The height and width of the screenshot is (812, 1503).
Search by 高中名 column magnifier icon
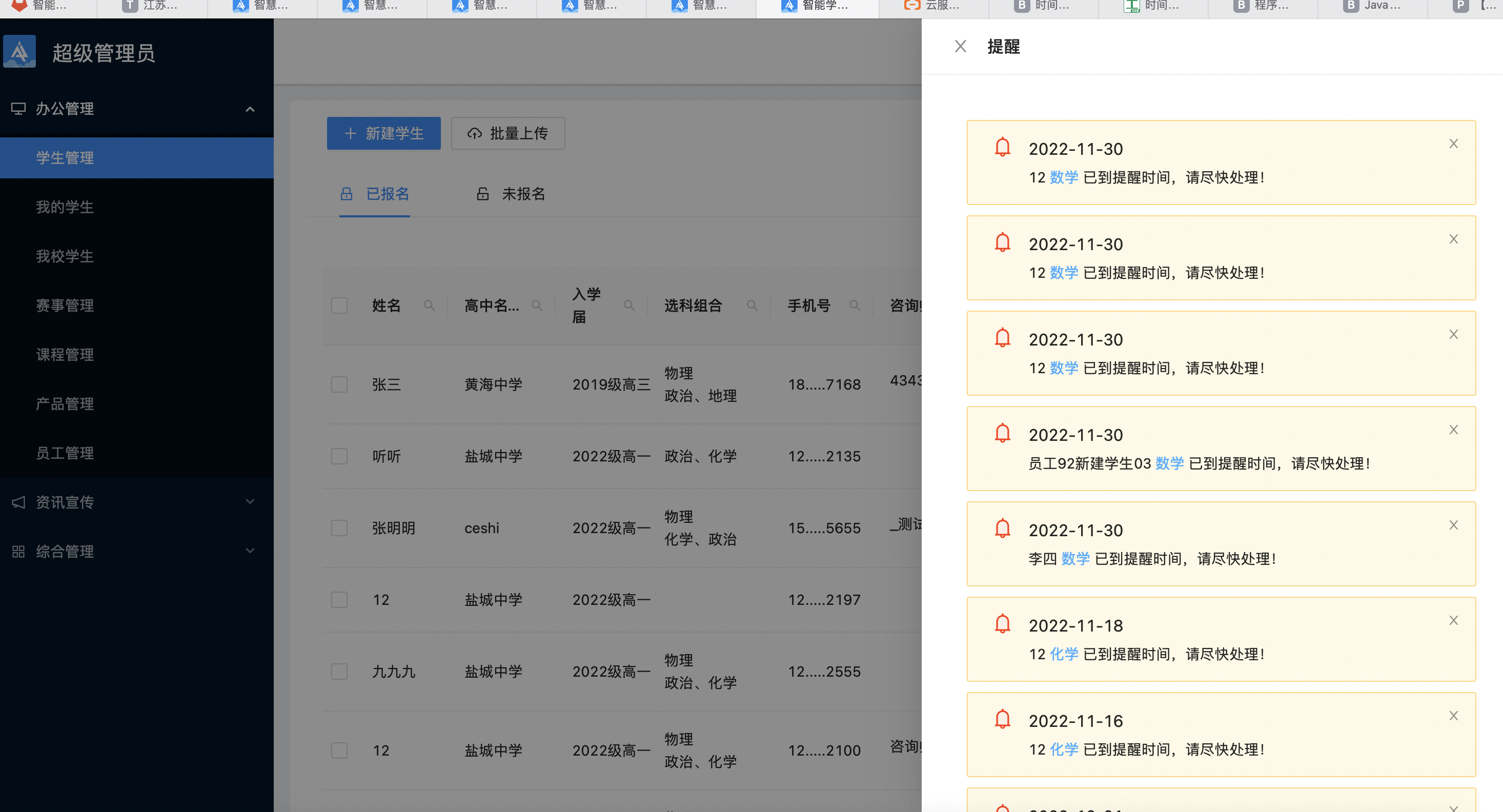pos(537,305)
